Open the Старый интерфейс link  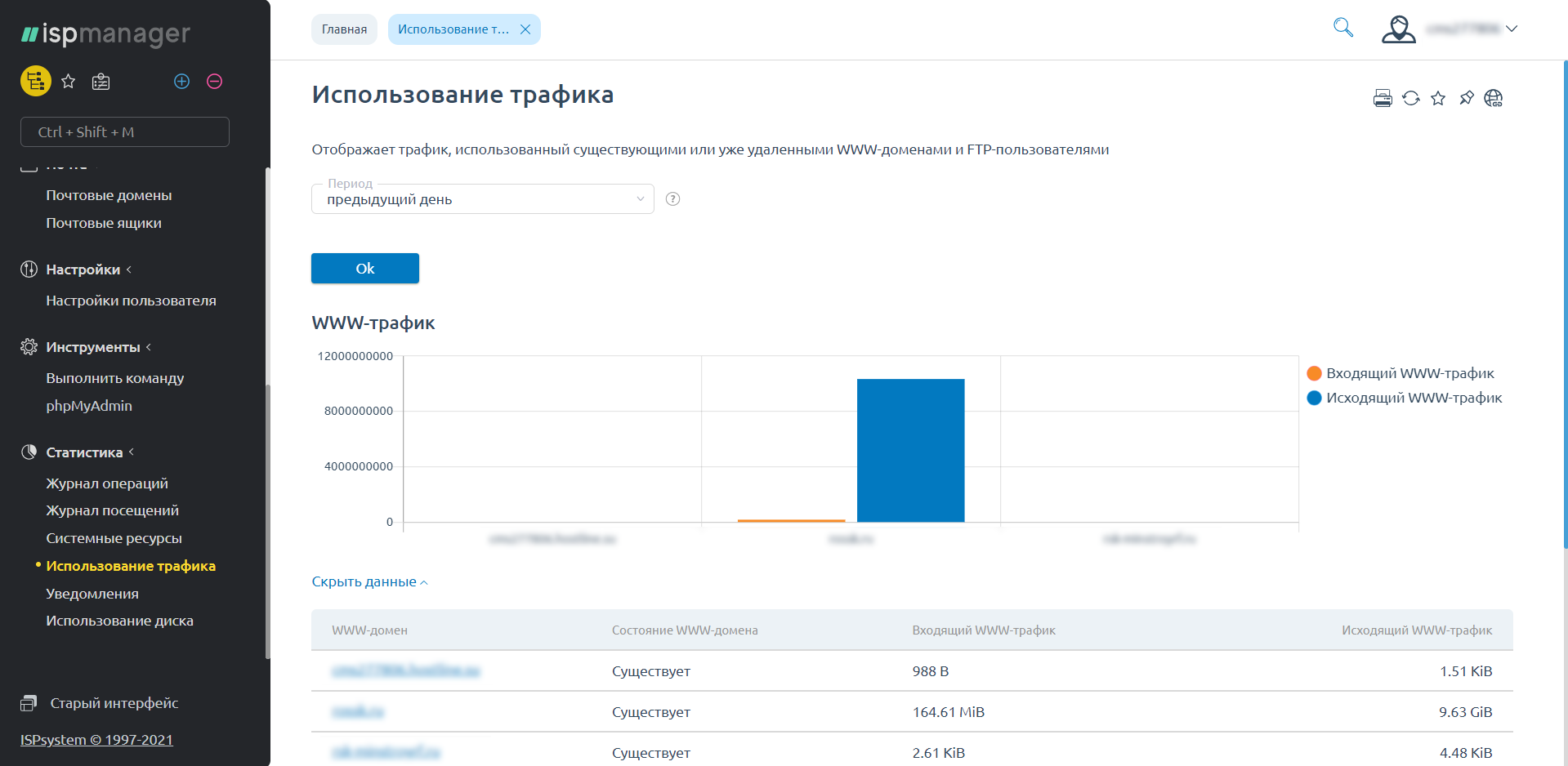point(114,703)
